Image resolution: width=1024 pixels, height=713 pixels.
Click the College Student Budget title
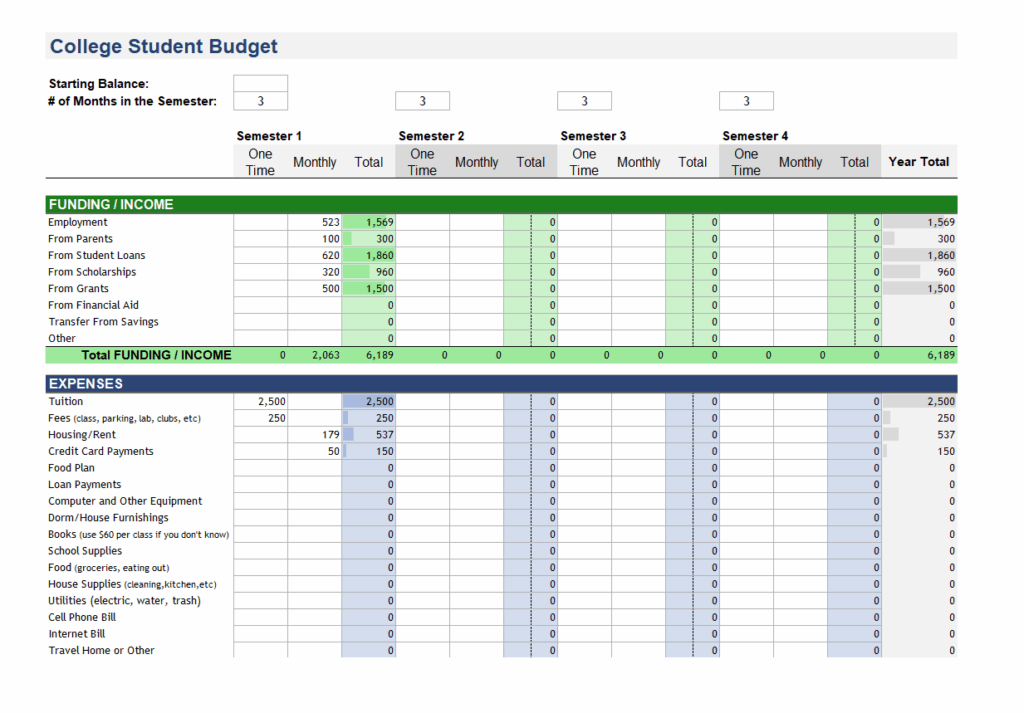[x=164, y=46]
